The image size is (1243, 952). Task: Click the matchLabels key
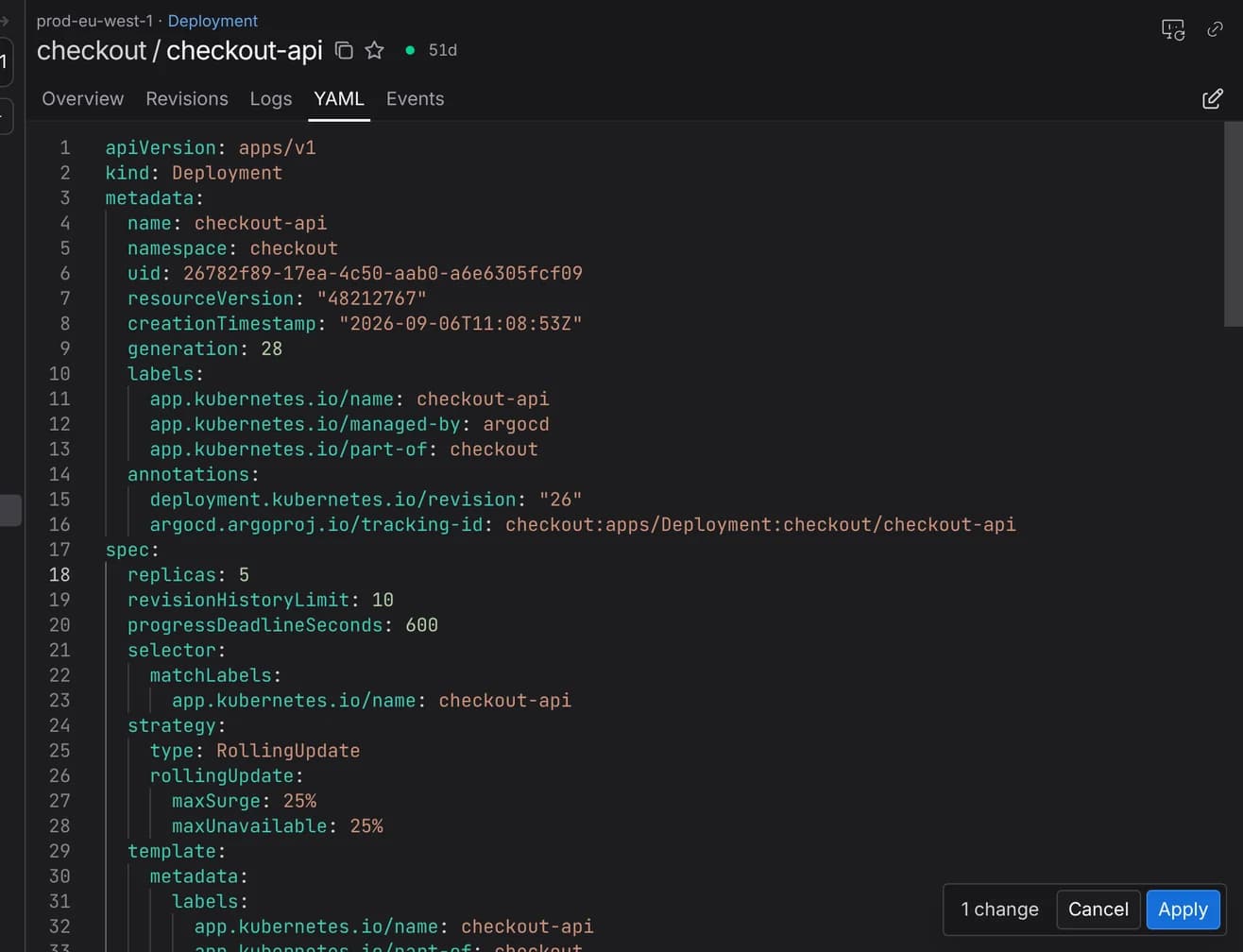pos(211,675)
